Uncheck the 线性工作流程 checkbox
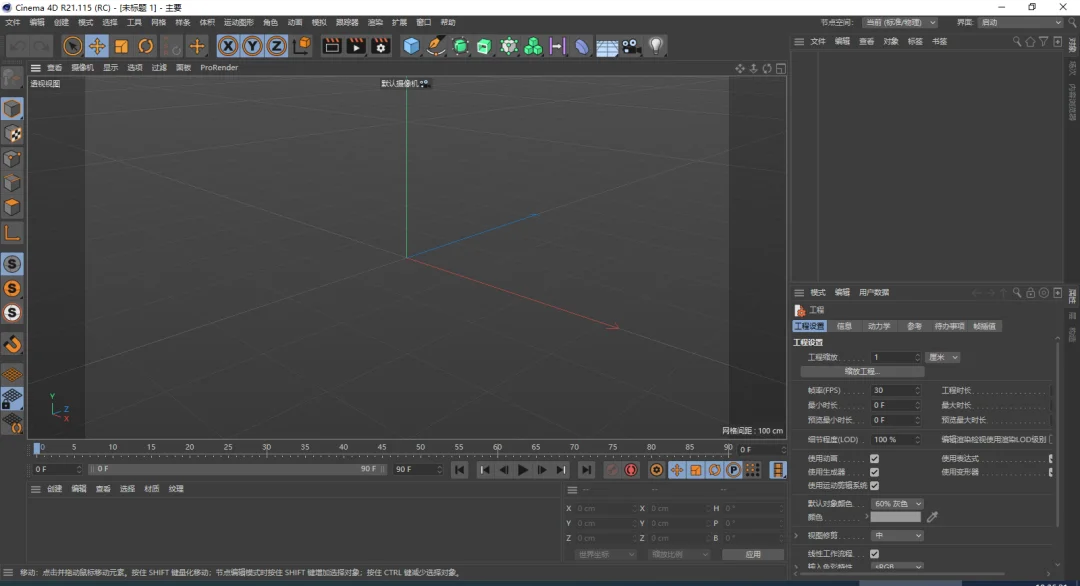 click(x=874, y=554)
